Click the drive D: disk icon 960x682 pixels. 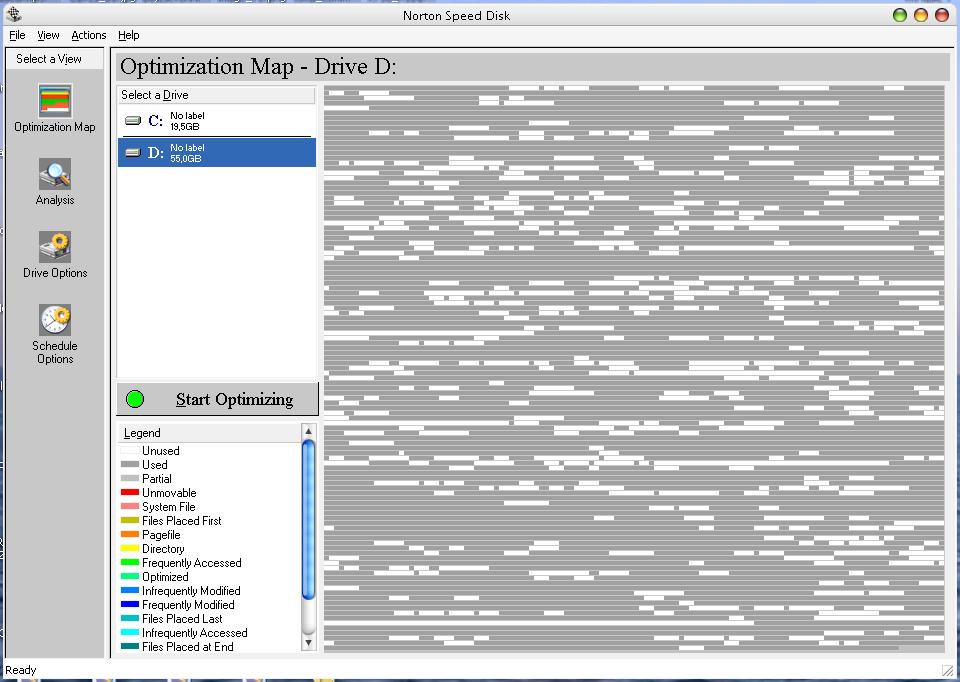pos(133,152)
